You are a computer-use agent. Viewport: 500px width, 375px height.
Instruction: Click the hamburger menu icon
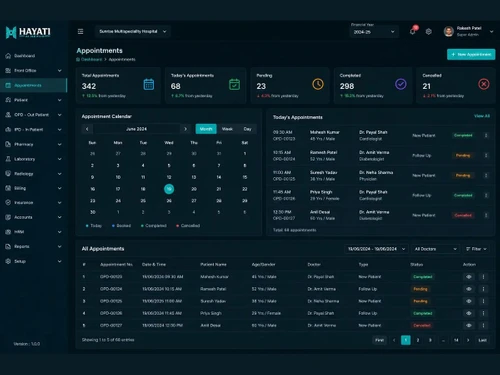80,31
